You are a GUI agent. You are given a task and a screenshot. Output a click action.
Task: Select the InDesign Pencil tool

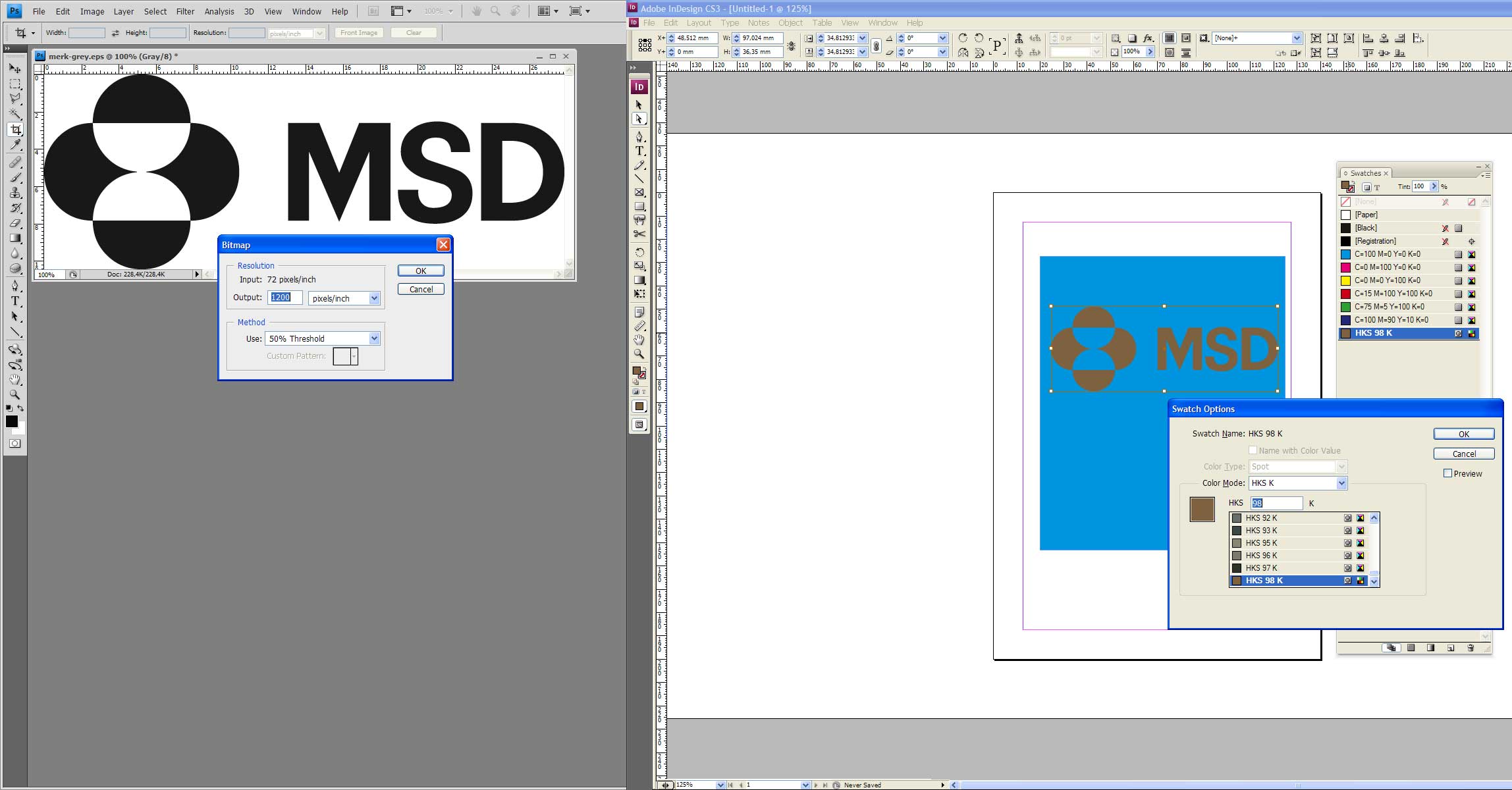639,165
